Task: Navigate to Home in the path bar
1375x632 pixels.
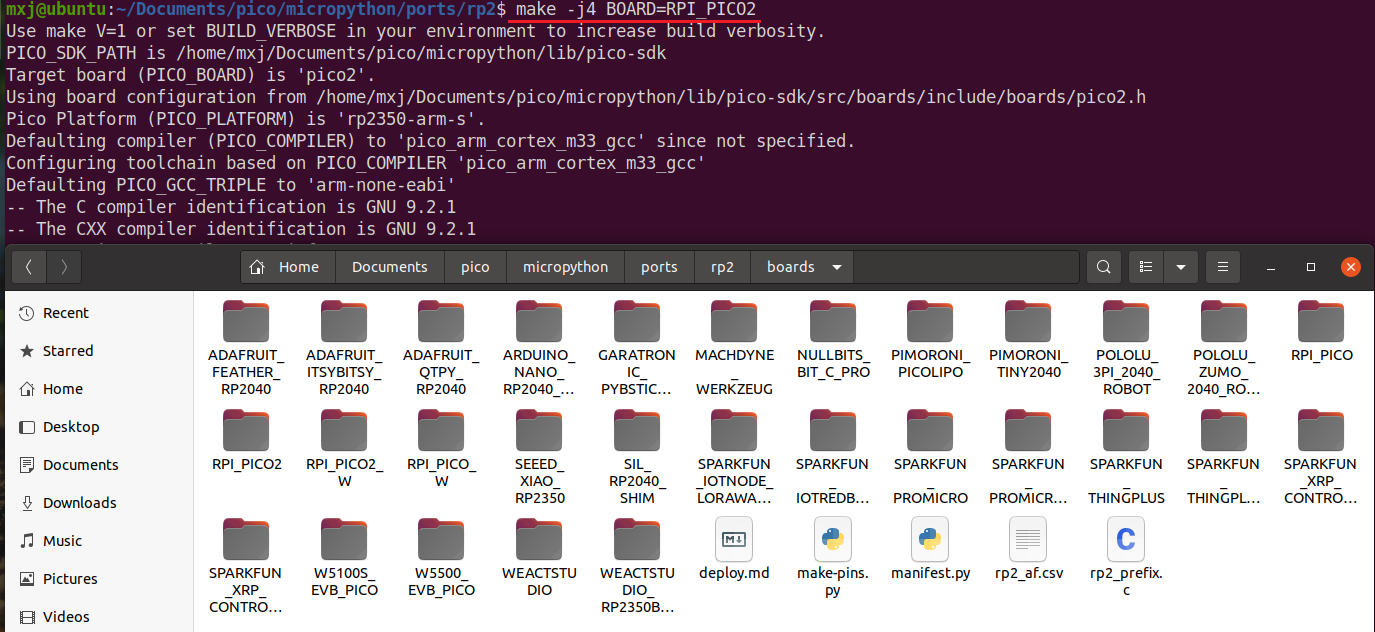Action: coord(288,267)
